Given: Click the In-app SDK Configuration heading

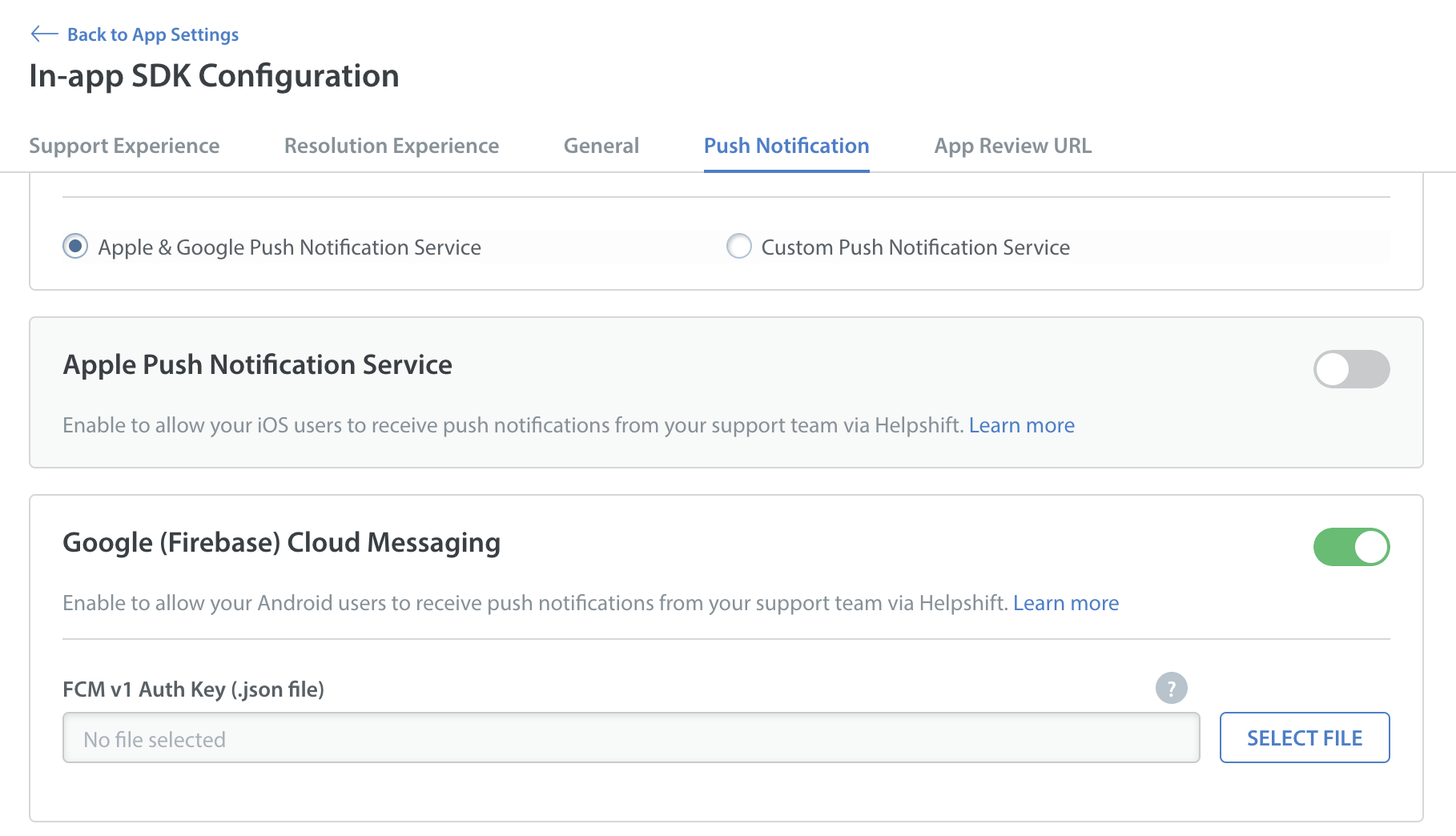Looking at the screenshot, I should [x=214, y=76].
